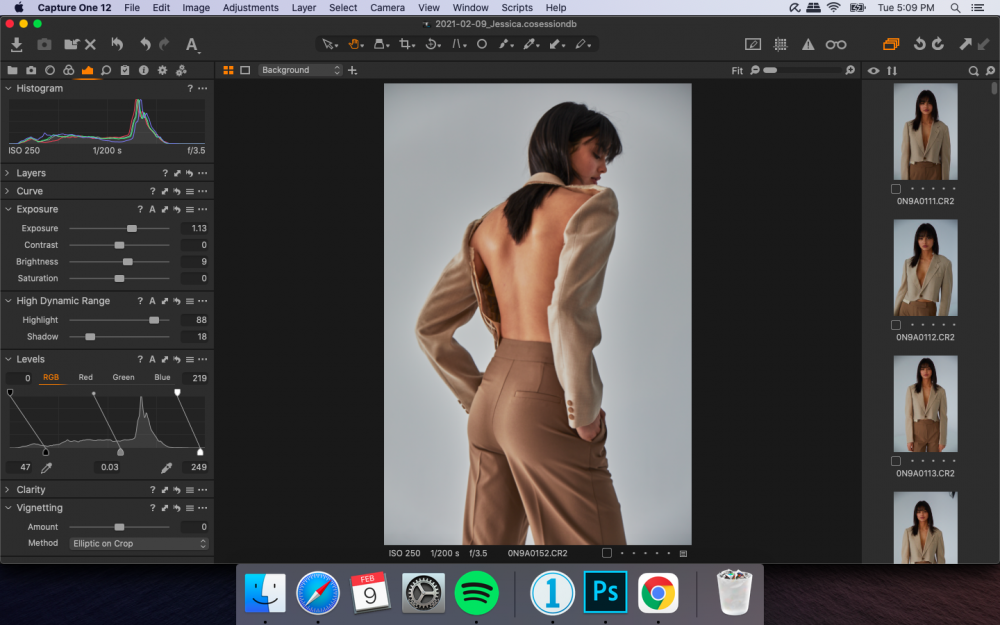Open the Background layer dropdown
Image resolution: width=1000 pixels, height=625 pixels.
[x=300, y=70]
